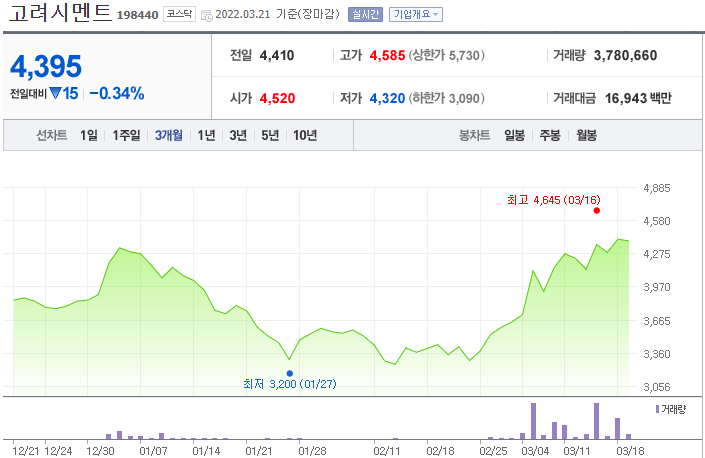This screenshot has height=458, width=705.
Task: Click the calendar icon beside 2022.03.21
Action: click(207, 15)
